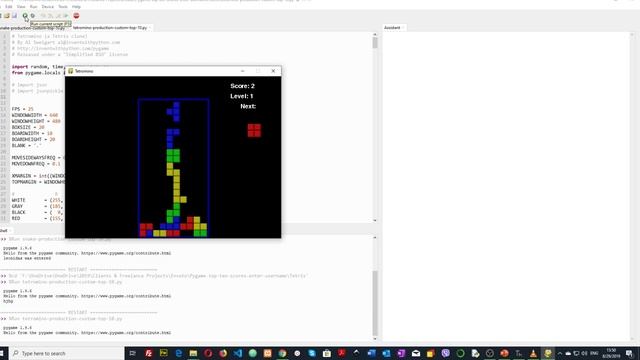The width and height of the screenshot is (640, 360).
Task: Open Firefox from the taskbar
Action: click(223, 353)
